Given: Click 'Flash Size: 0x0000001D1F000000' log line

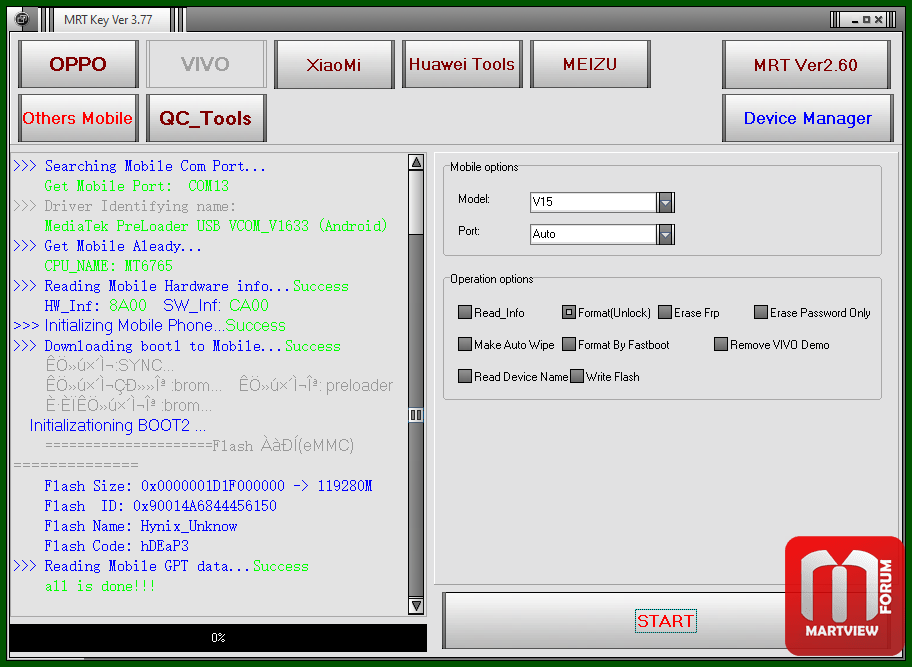Looking at the screenshot, I should [208, 486].
